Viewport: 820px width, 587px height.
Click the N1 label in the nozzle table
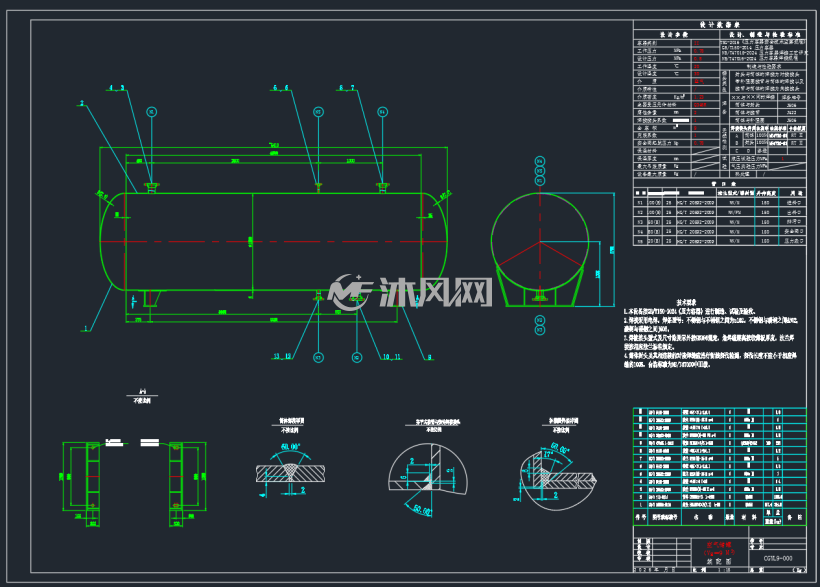(640, 202)
